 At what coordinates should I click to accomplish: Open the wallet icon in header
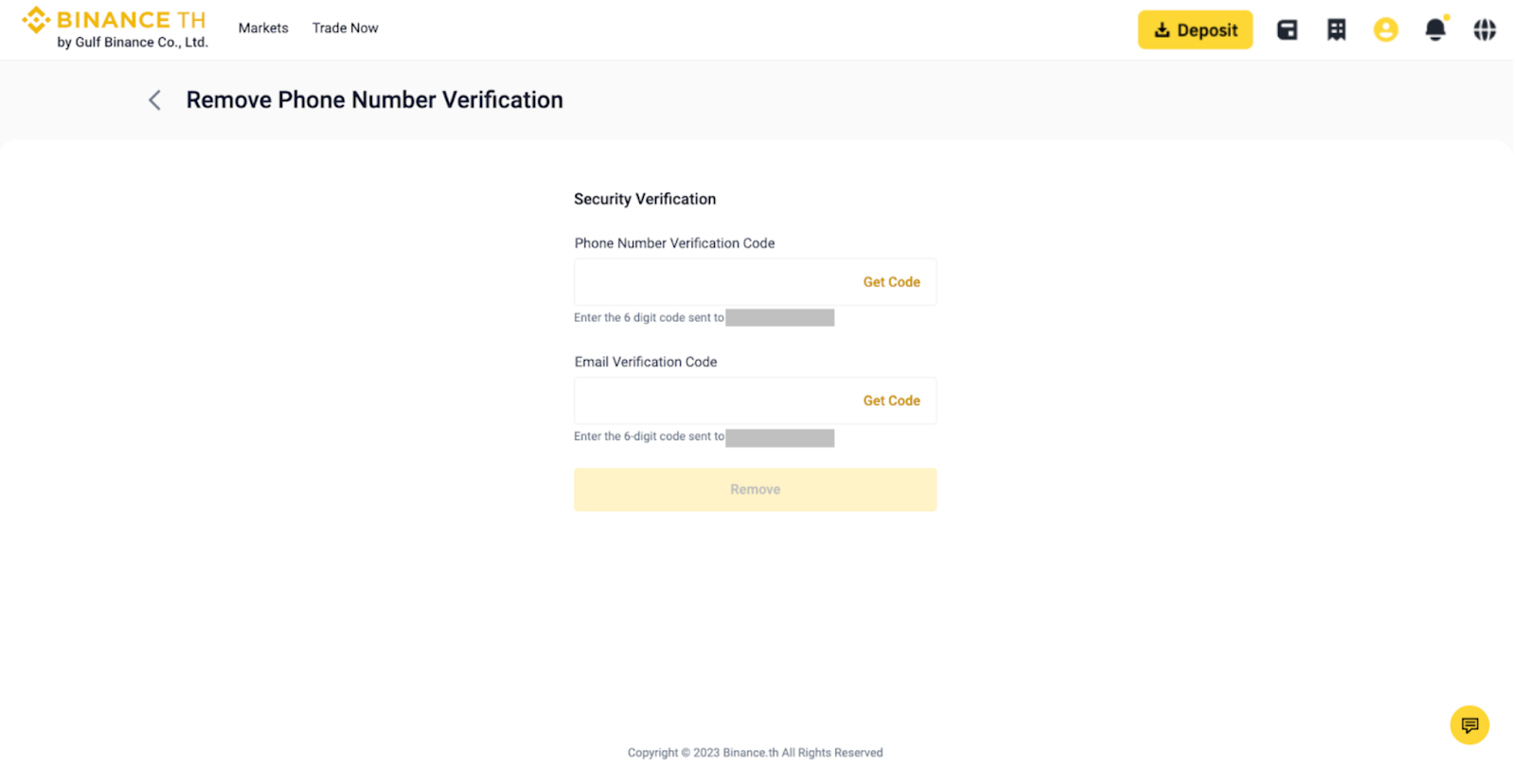[x=1287, y=30]
